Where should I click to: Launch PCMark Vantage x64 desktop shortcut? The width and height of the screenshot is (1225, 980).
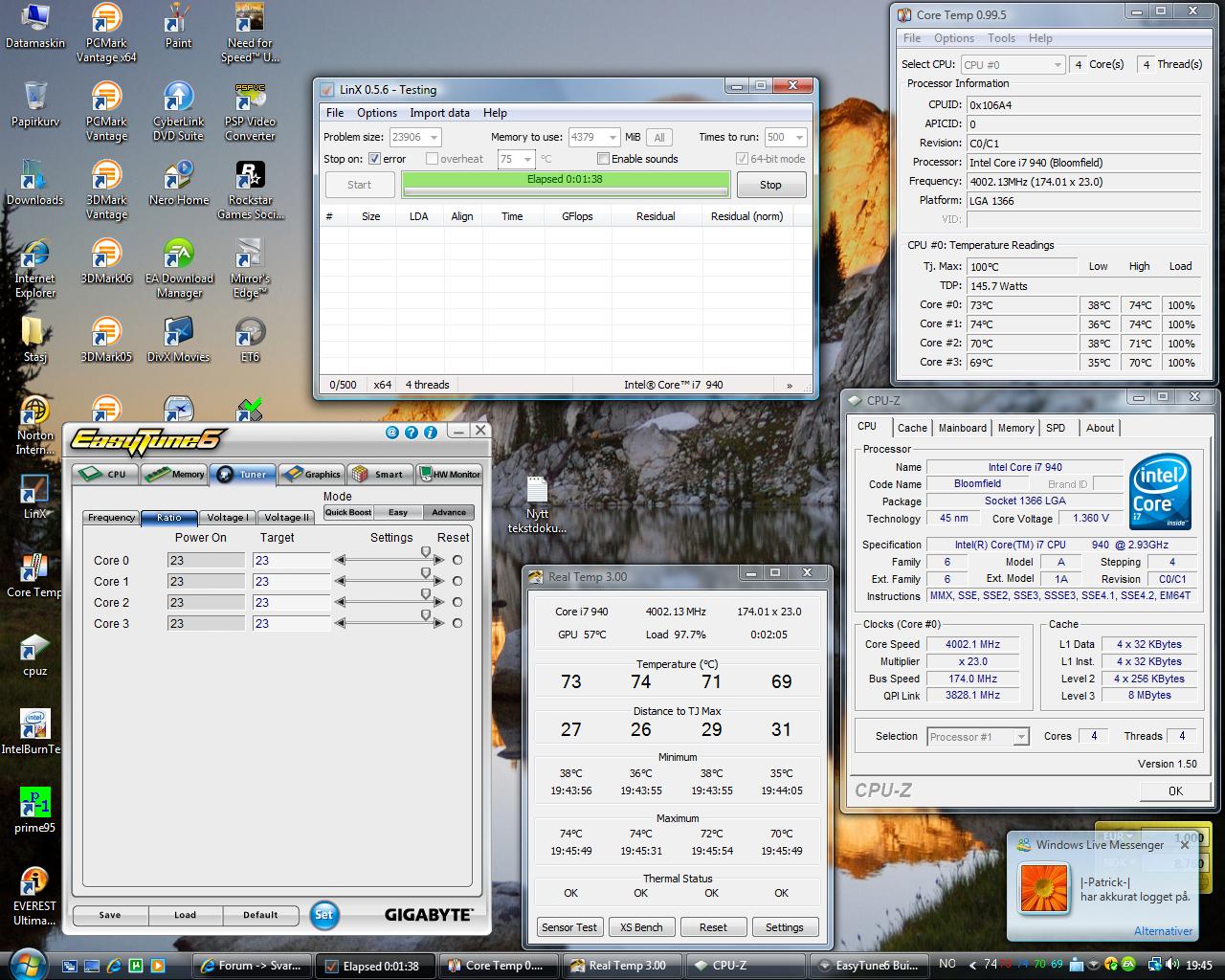[106, 33]
